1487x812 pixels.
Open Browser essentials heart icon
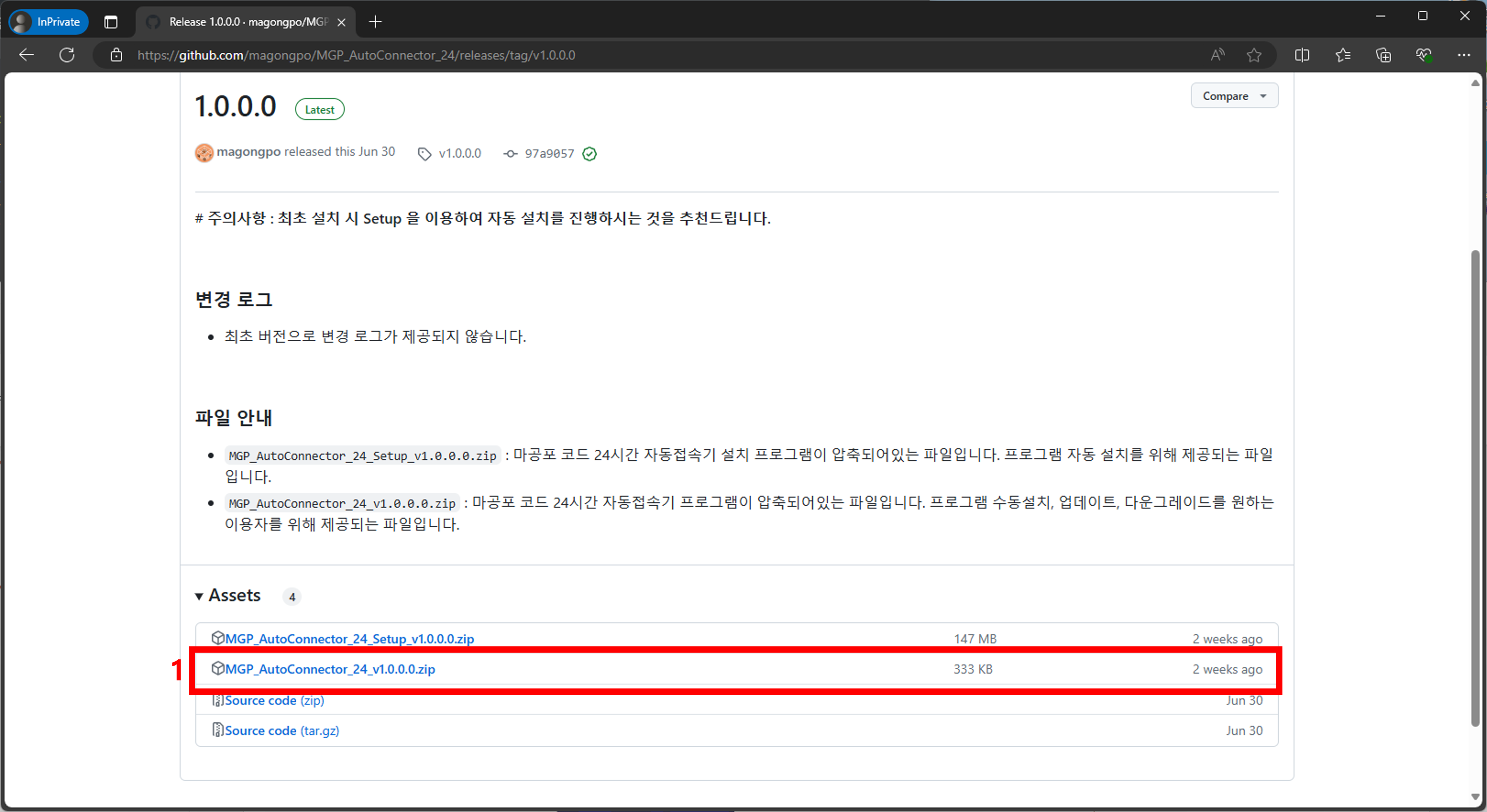click(1423, 55)
